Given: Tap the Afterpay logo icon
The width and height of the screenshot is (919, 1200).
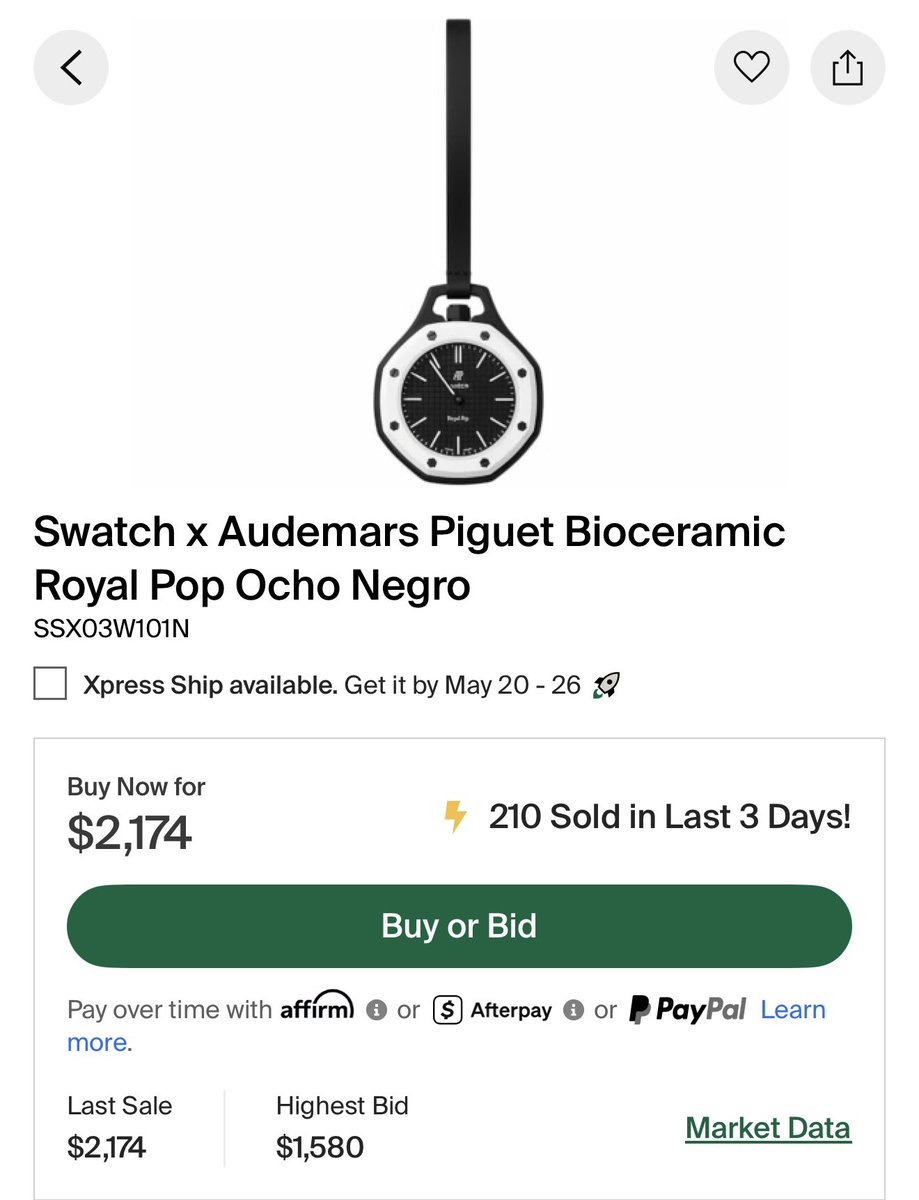Looking at the screenshot, I should point(447,1010).
